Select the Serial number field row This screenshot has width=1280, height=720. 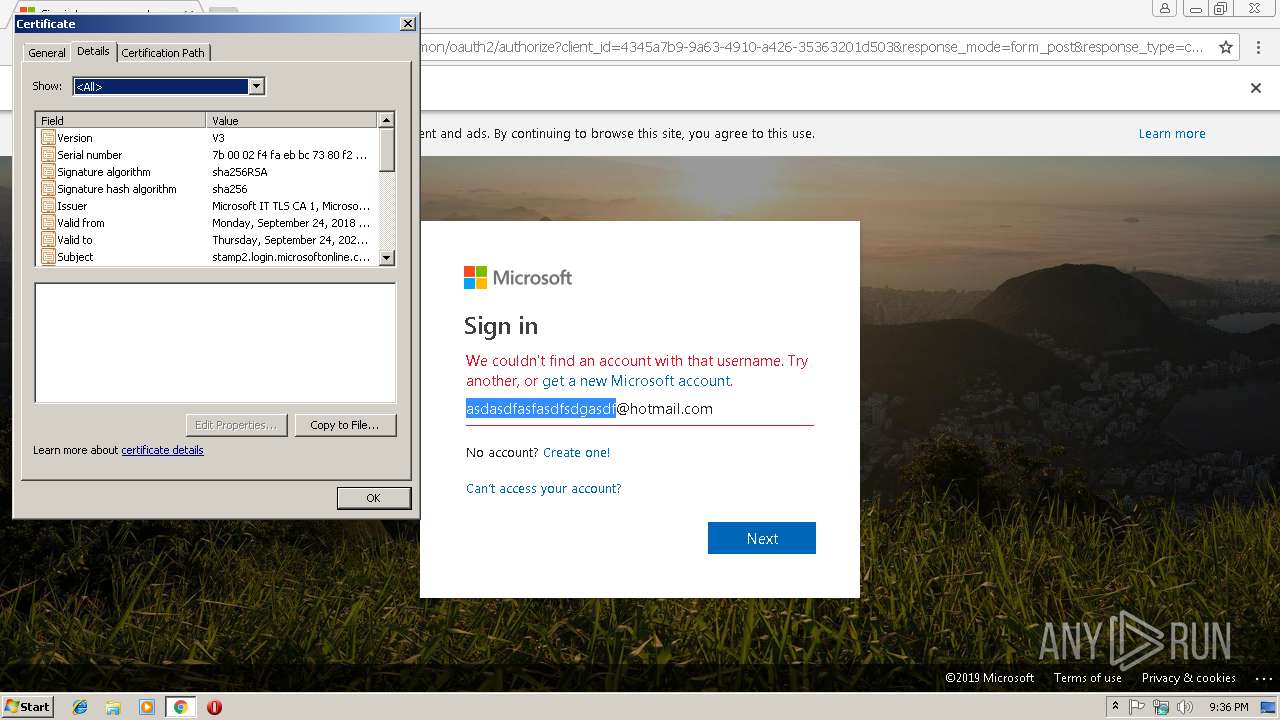207,155
